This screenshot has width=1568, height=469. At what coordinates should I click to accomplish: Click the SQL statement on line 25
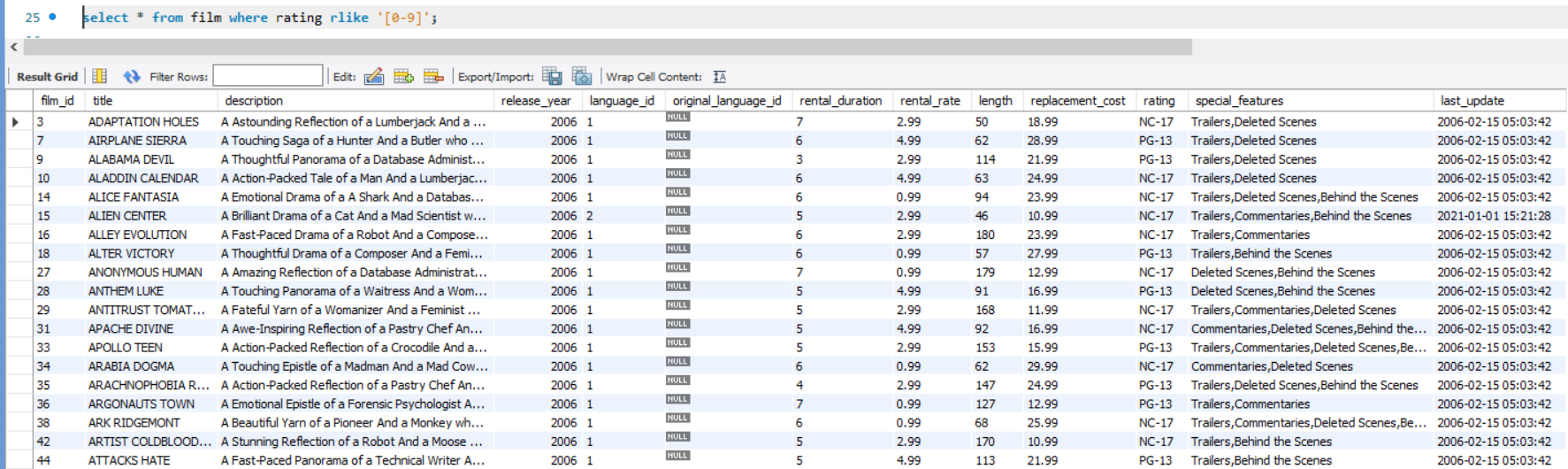[260, 18]
